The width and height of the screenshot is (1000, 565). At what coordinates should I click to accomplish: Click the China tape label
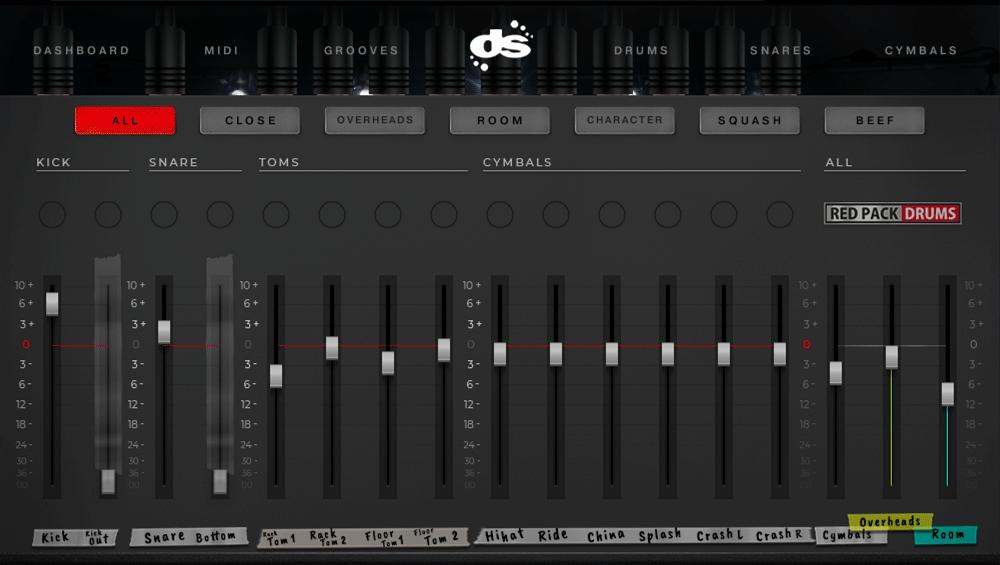(x=606, y=536)
